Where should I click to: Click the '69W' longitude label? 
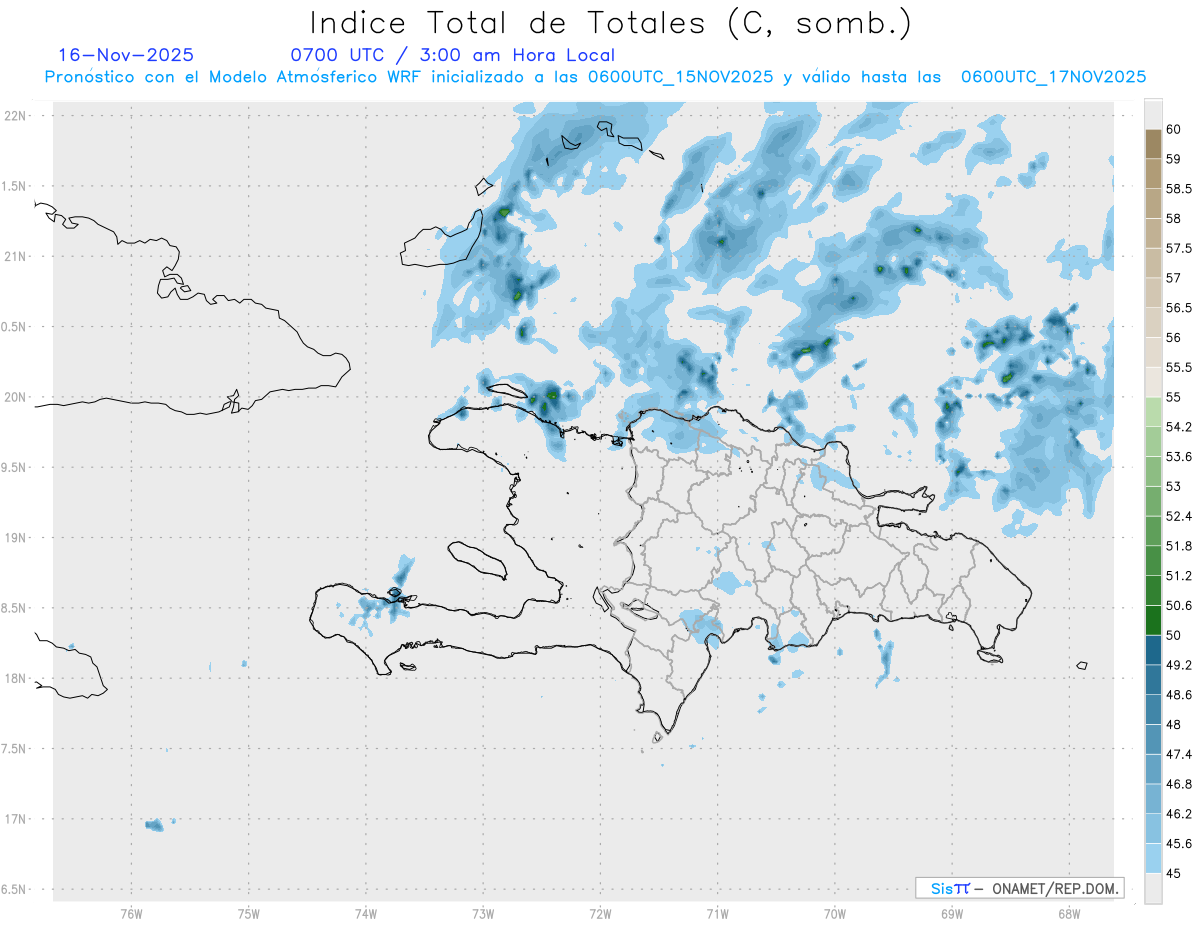(952, 914)
